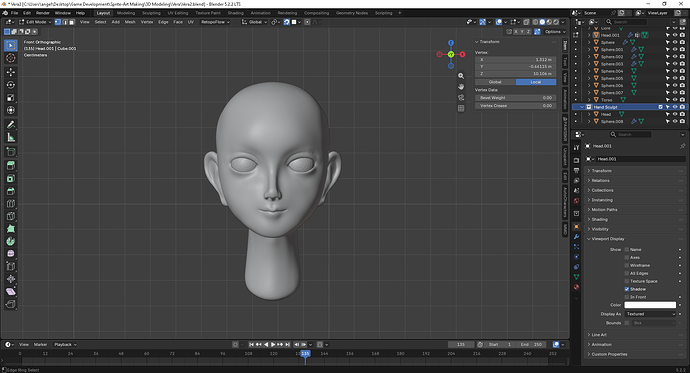The height and width of the screenshot is (373, 690).
Task: Enable the In Front checkbox
Action: point(627,297)
